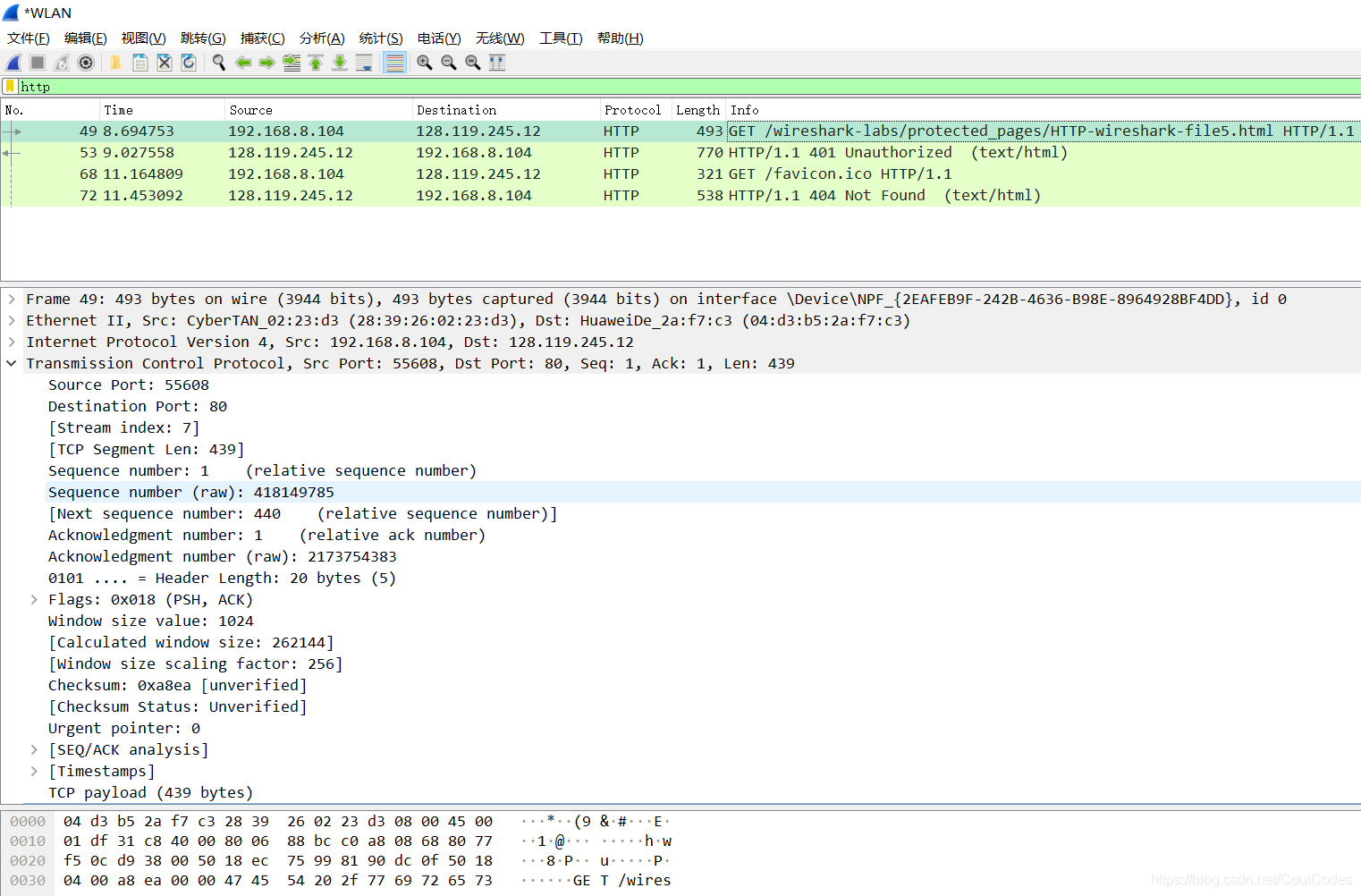Reset text size to normal
The height and width of the screenshot is (896, 1361).
[x=473, y=63]
